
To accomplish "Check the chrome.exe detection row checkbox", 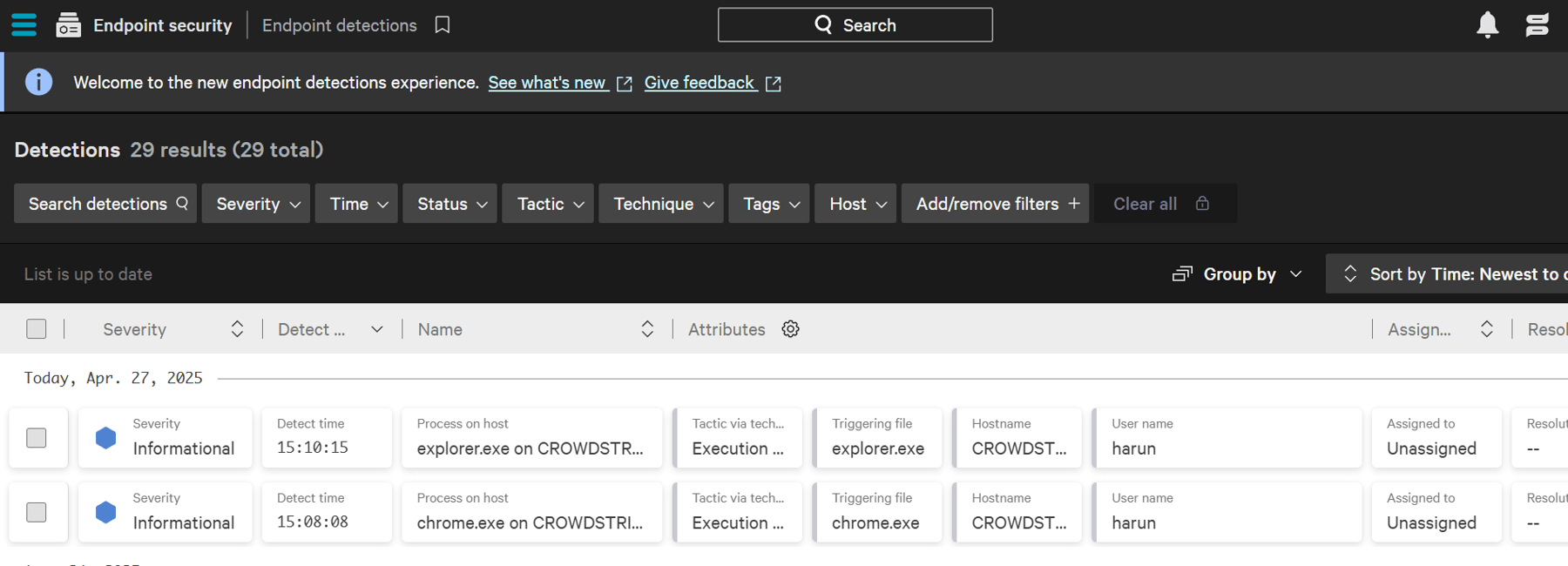I will (x=37, y=512).
